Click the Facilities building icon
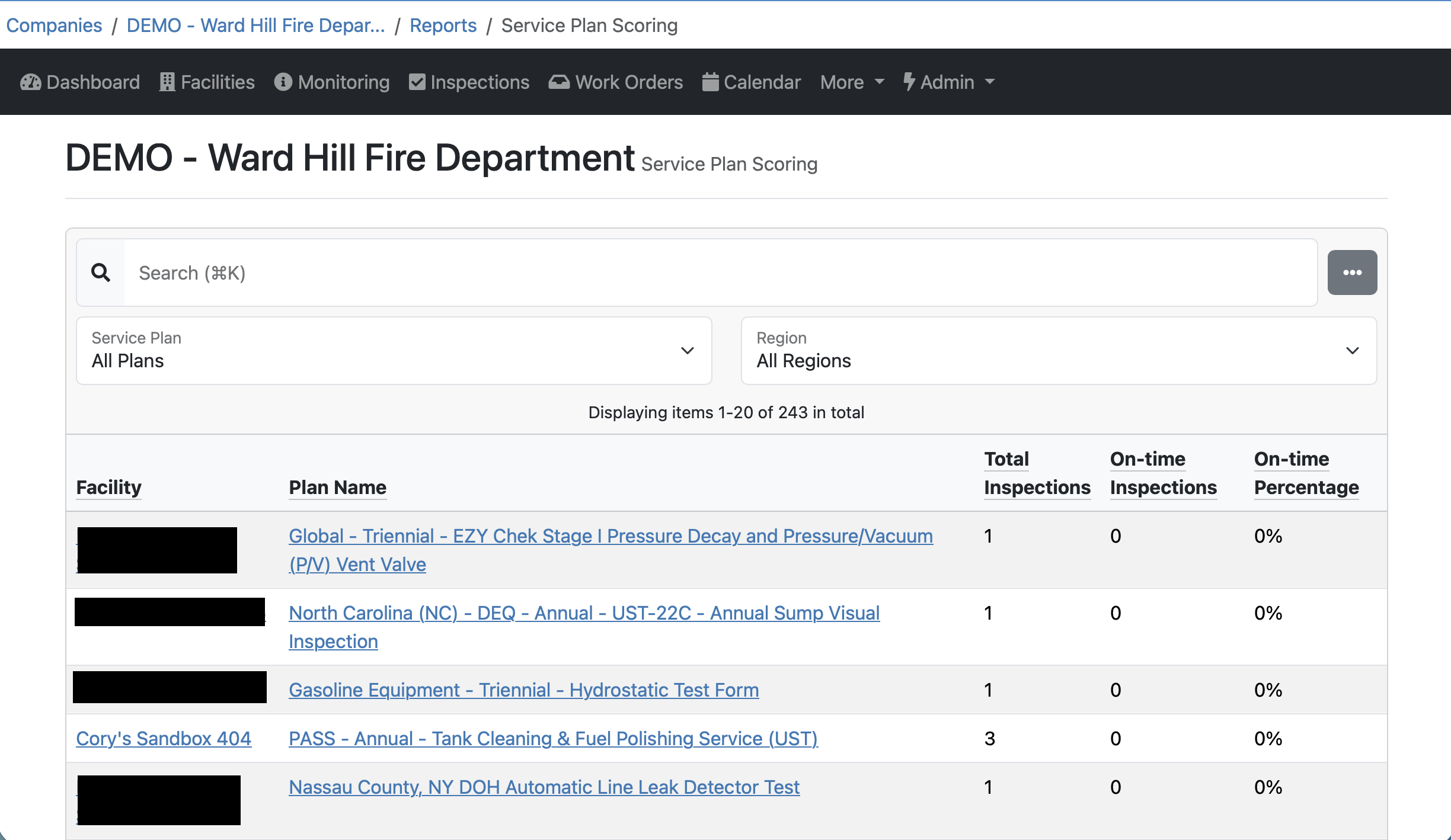This screenshot has height=840, width=1451. tap(167, 82)
